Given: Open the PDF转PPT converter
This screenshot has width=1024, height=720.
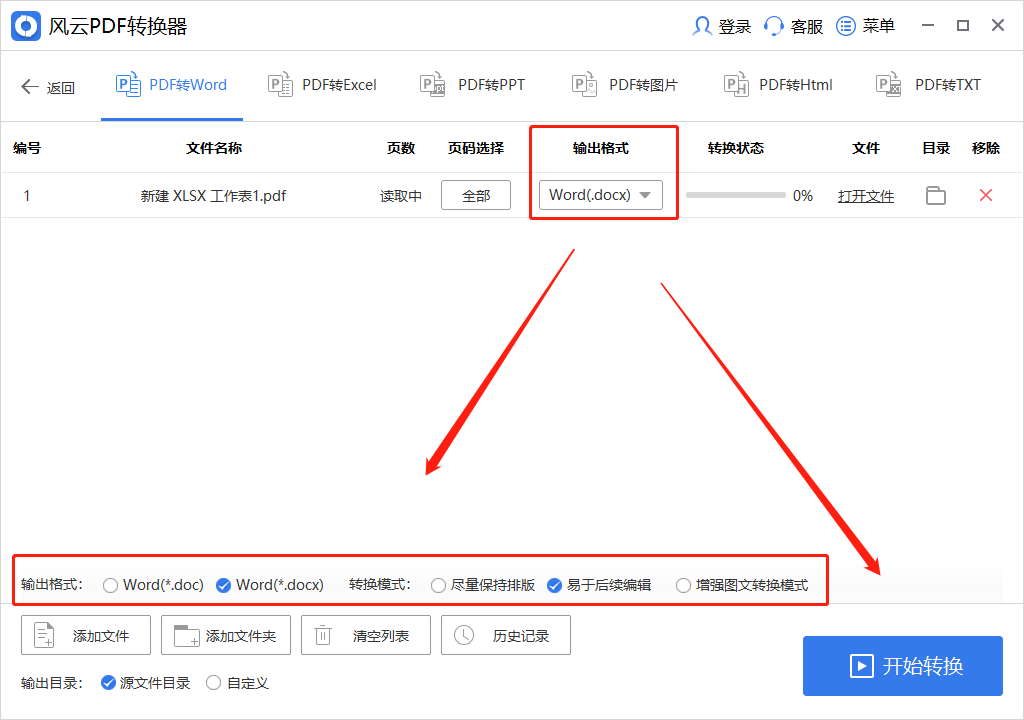Looking at the screenshot, I should pyautogui.click(x=473, y=85).
